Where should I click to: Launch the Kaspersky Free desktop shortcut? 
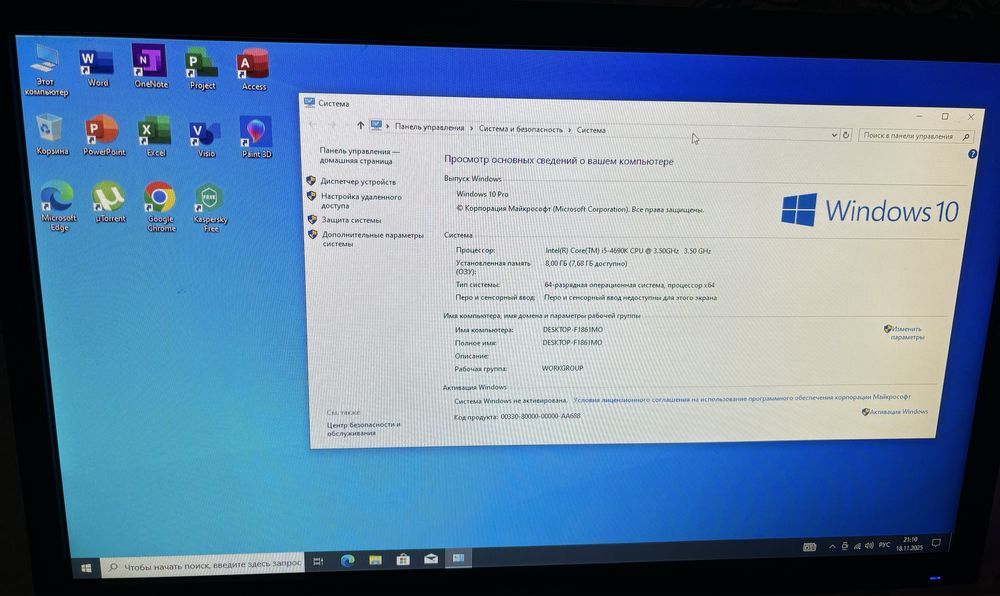210,208
